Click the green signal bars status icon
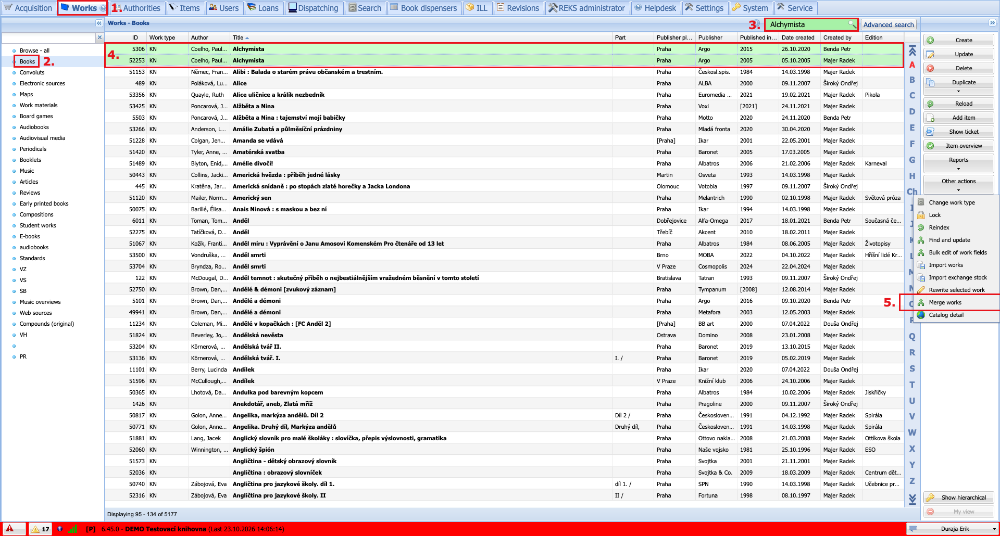The image size is (1000, 536). tap(72, 529)
